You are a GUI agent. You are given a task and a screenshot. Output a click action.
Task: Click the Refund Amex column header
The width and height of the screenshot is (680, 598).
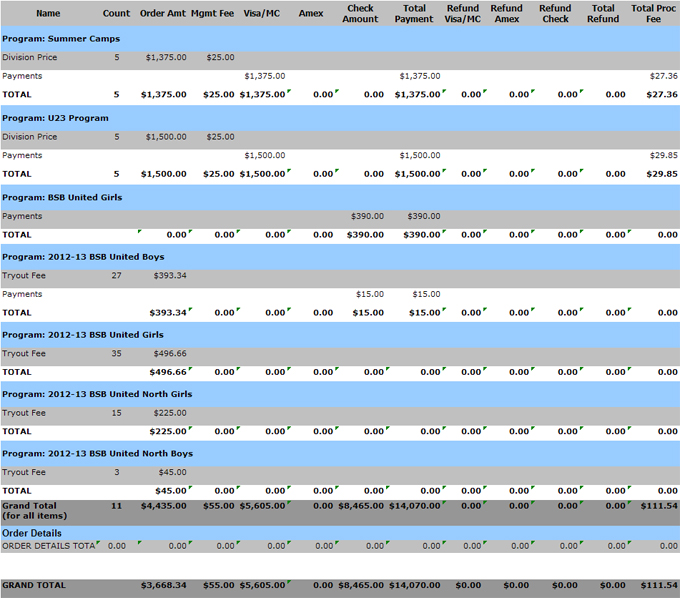pyautogui.click(x=507, y=13)
